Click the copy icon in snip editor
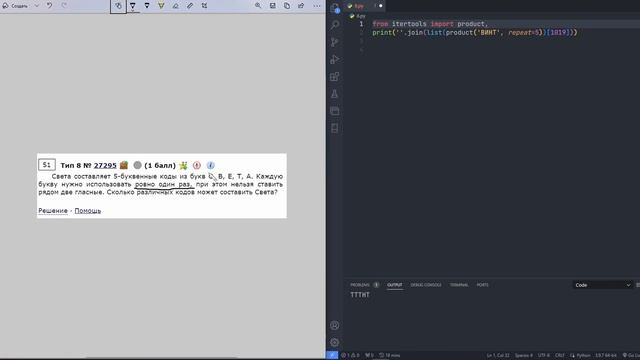The image size is (640, 360). click(287, 6)
